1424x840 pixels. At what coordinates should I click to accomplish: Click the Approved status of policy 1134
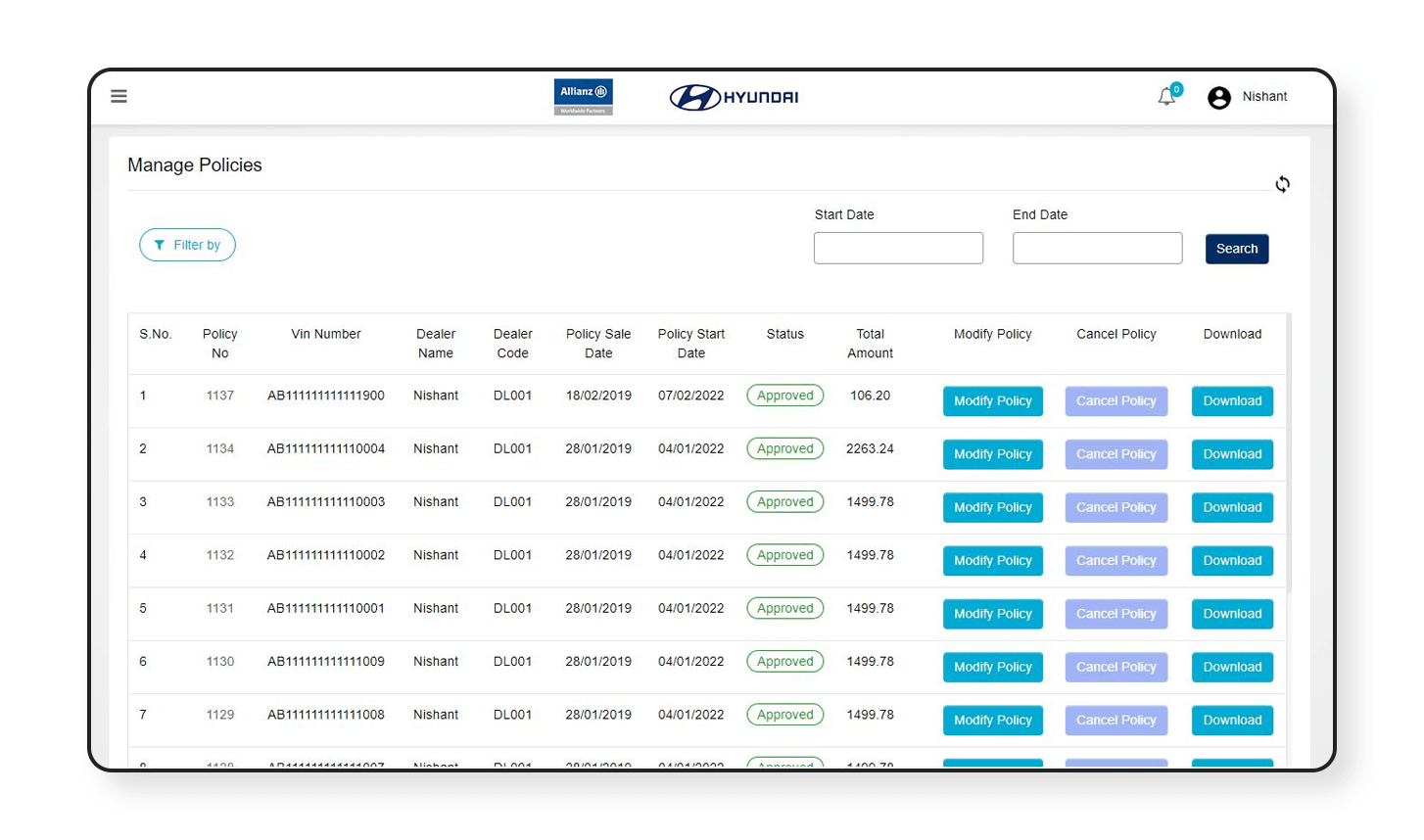(x=785, y=448)
